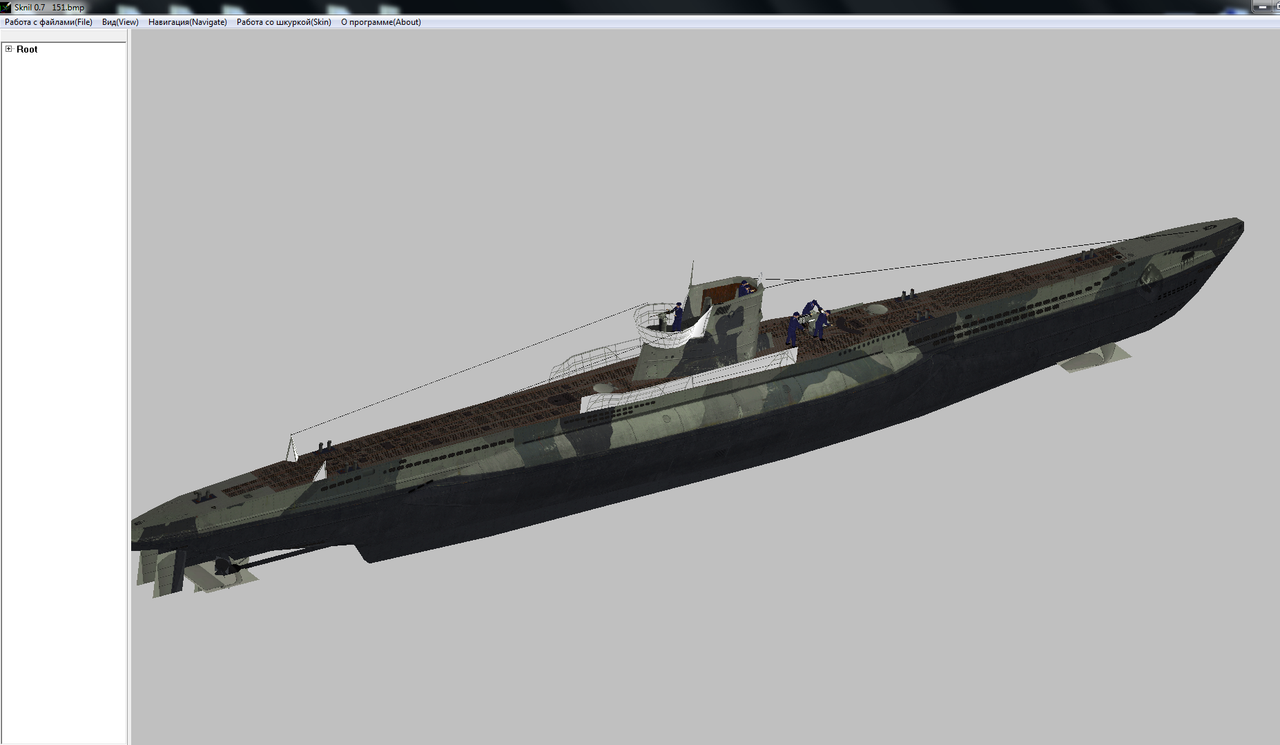Click the Sknil app icon in the title bar
The width and height of the screenshot is (1280, 745).
[x=6, y=7]
